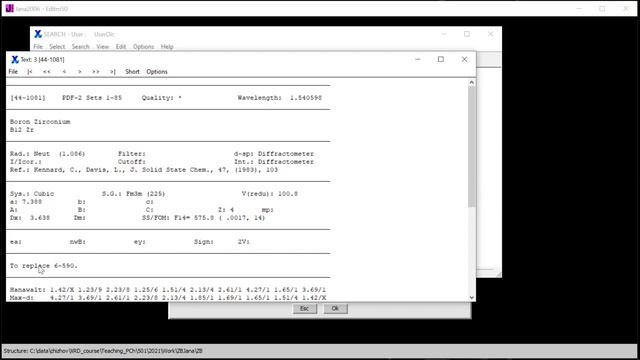The width and height of the screenshot is (640, 360).
Task: Skip forward several entries with >> button
Action: (96, 71)
